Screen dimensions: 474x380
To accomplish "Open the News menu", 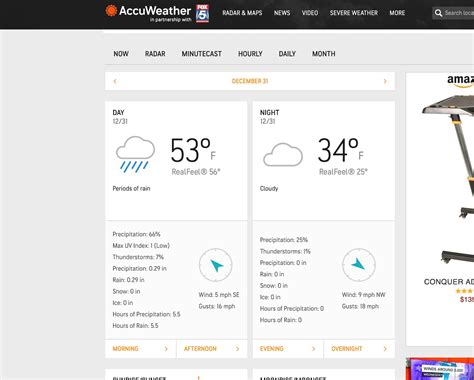I will (282, 13).
